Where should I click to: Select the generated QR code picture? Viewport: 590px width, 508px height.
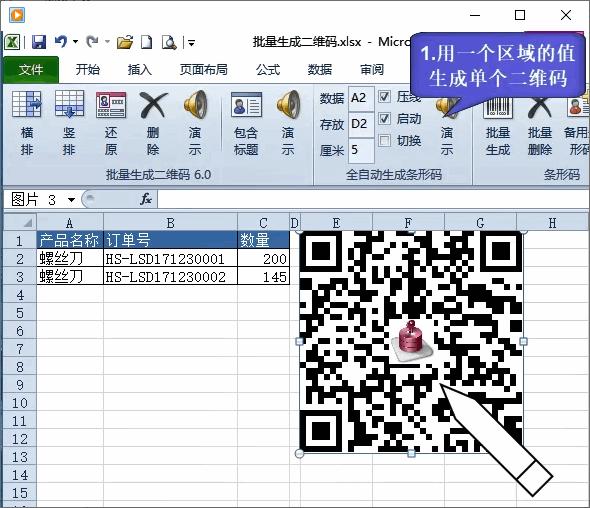tap(411, 342)
